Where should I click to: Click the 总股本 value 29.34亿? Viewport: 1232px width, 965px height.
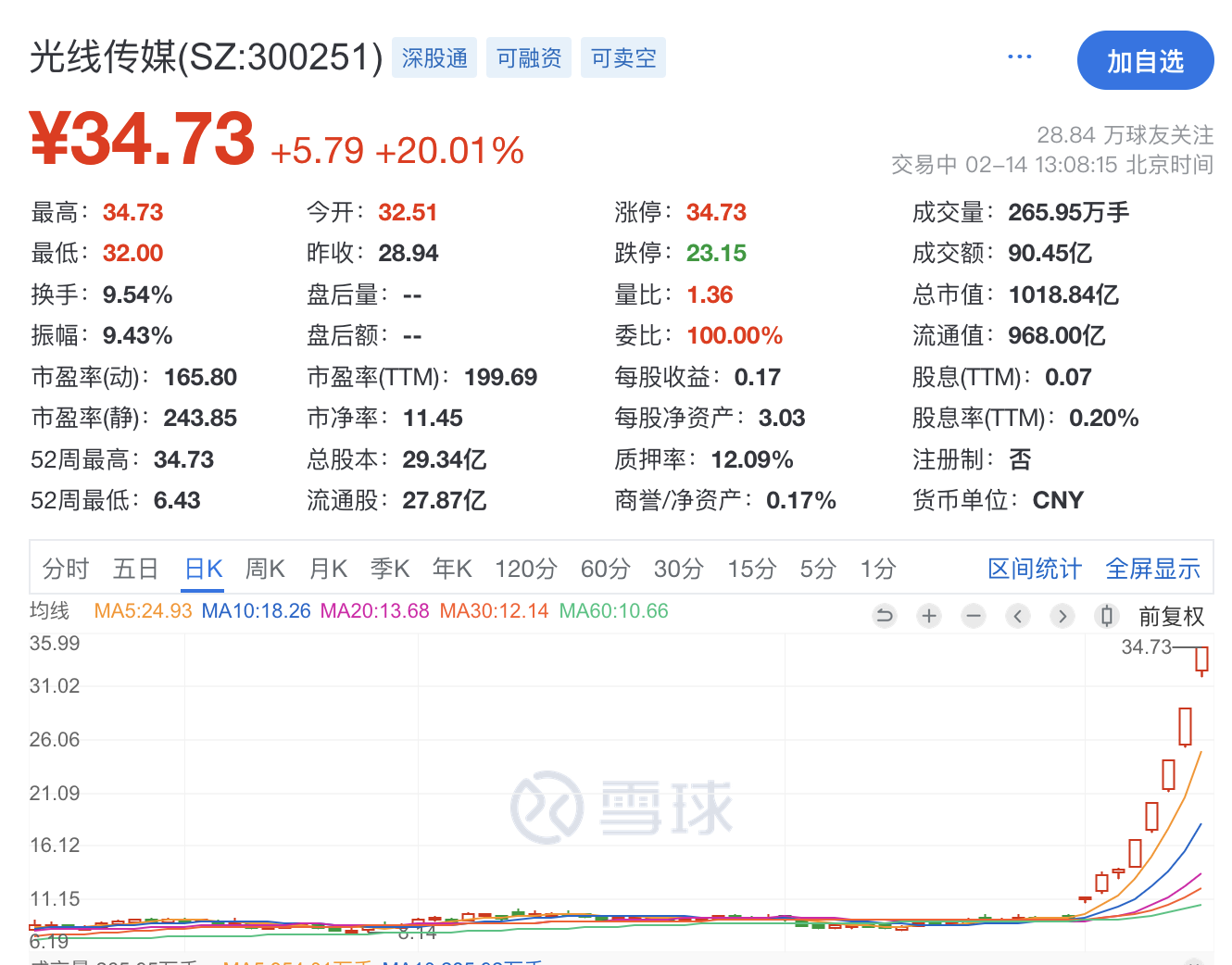coord(445,459)
